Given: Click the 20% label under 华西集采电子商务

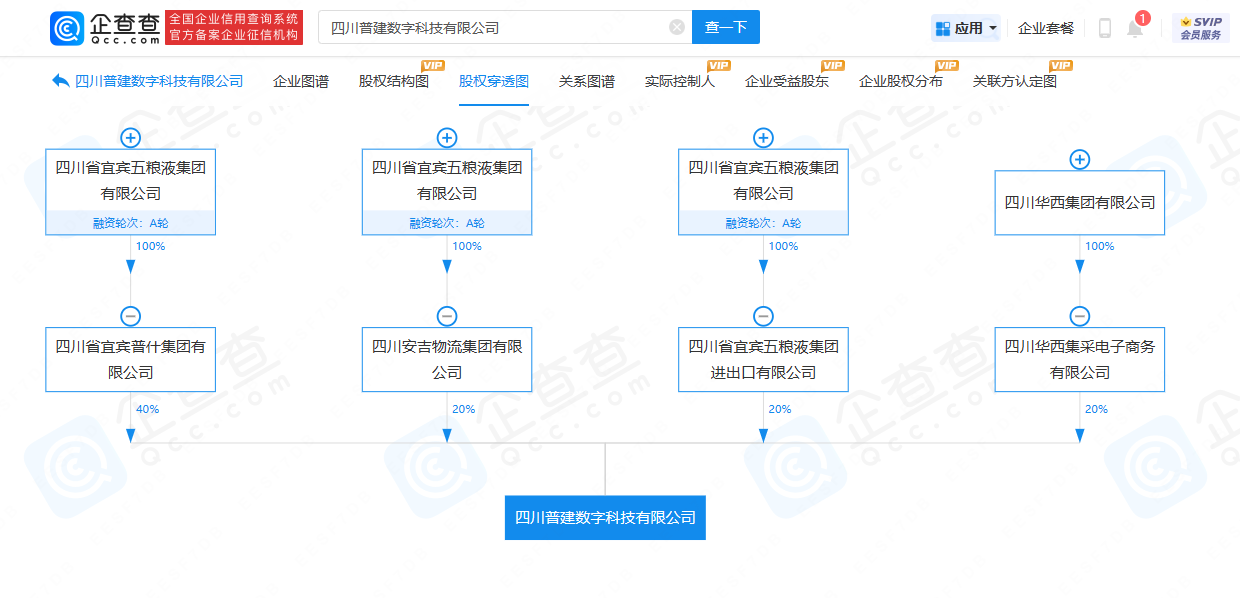Looking at the screenshot, I should [x=1096, y=409].
